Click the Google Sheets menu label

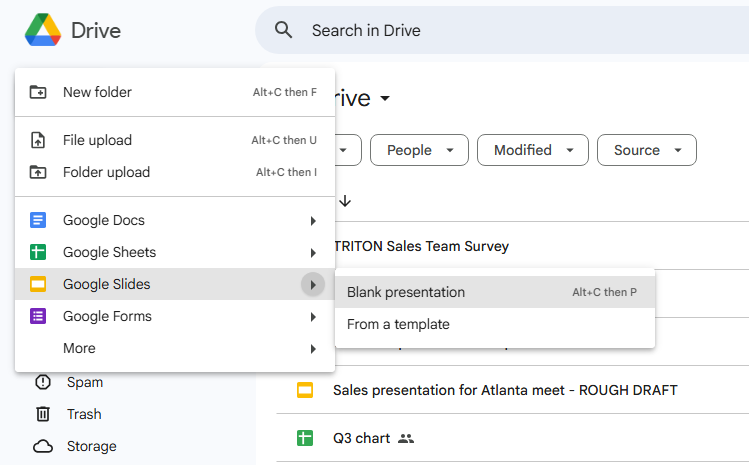click(x=109, y=252)
